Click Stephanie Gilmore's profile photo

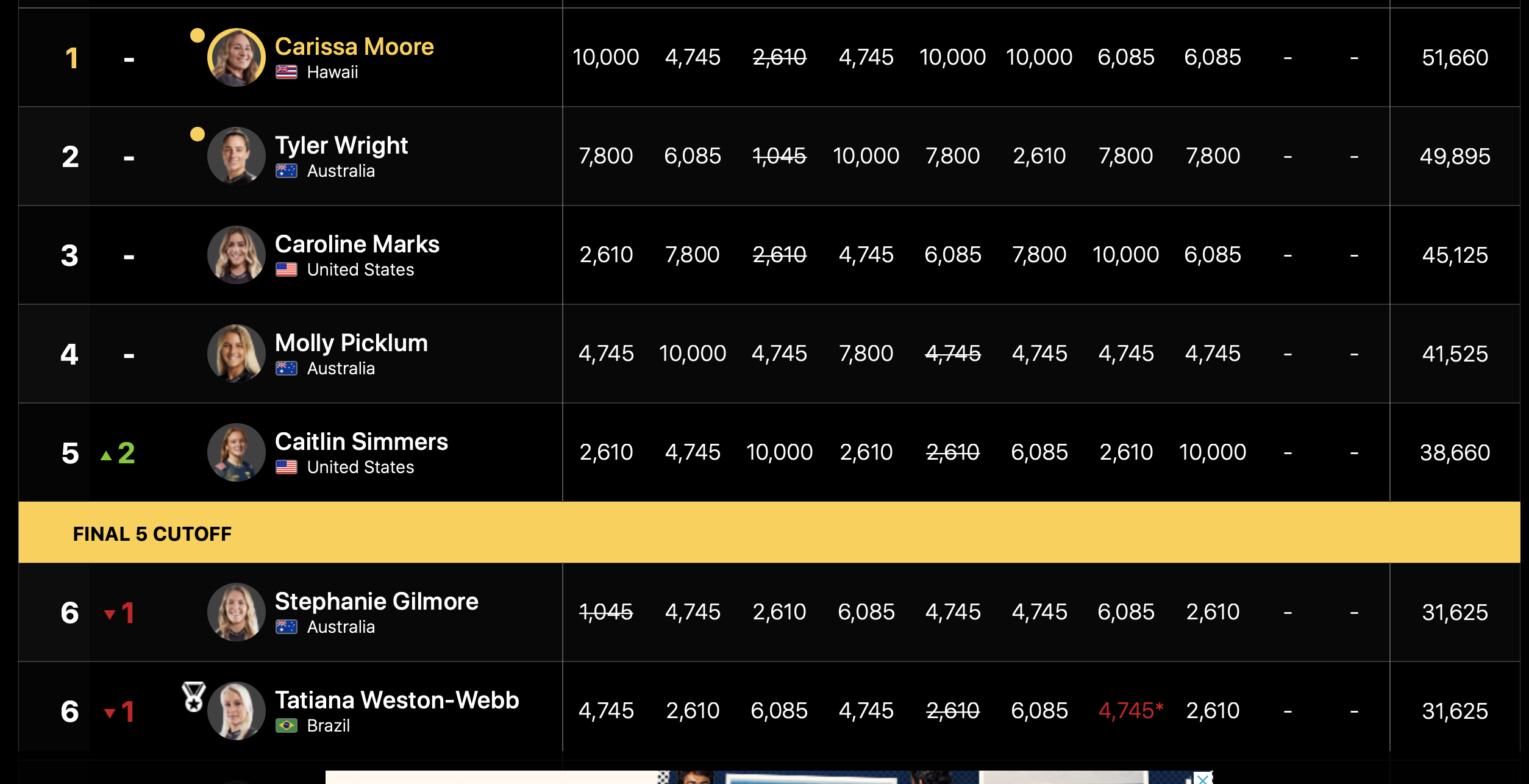tap(236, 612)
